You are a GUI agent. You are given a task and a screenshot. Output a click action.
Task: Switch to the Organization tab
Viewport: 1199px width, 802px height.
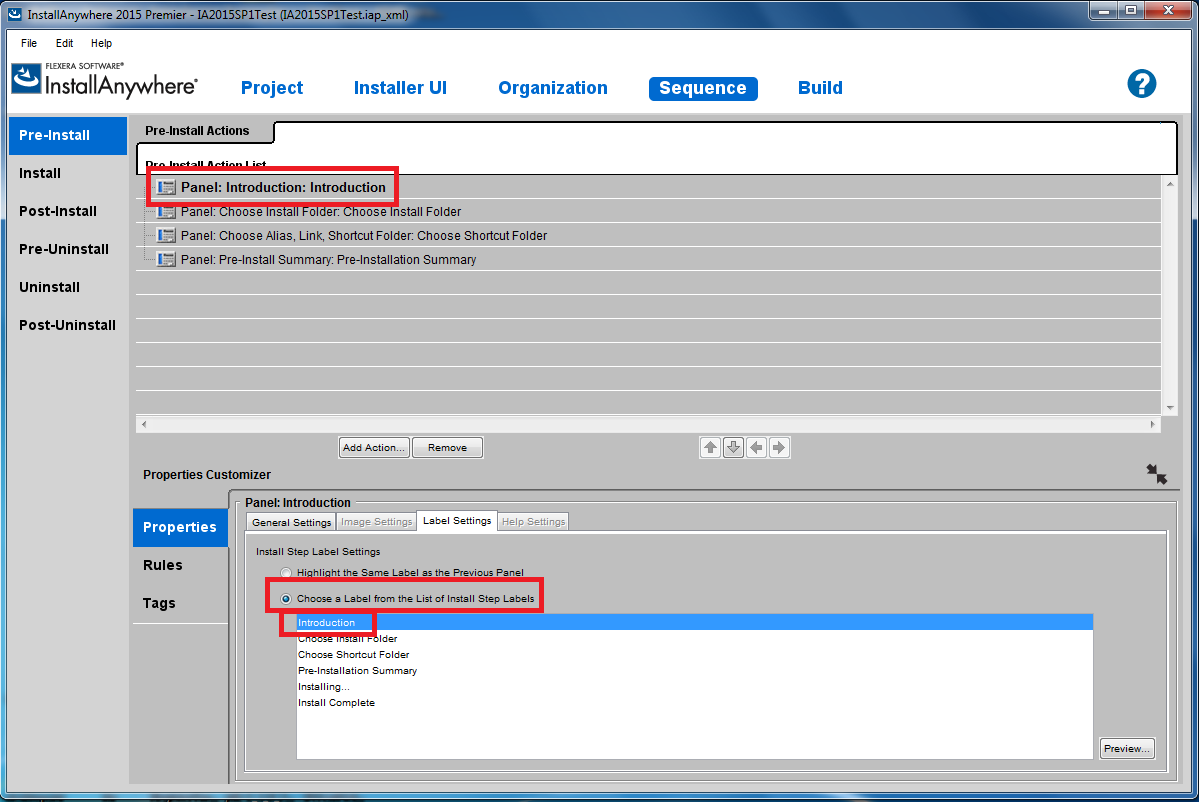(x=552, y=88)
